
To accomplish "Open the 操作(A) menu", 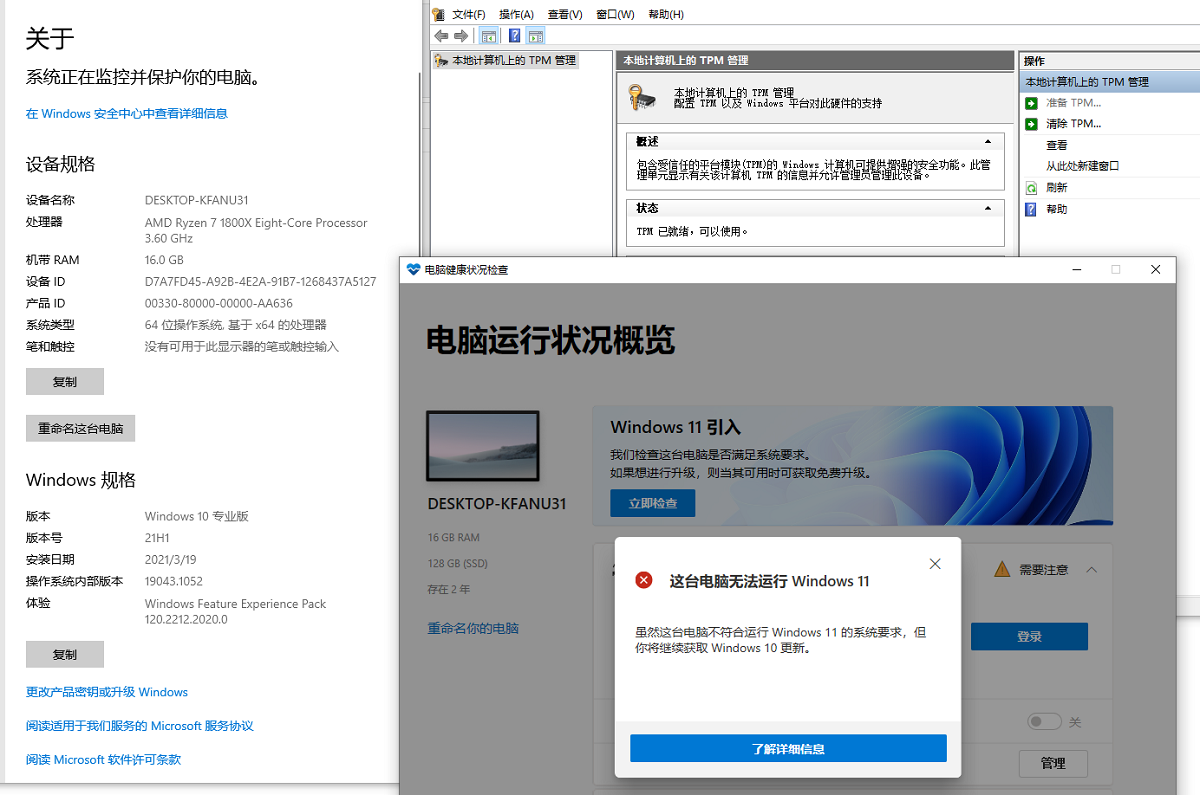I will pyautogui.click(x=516, y=14).
